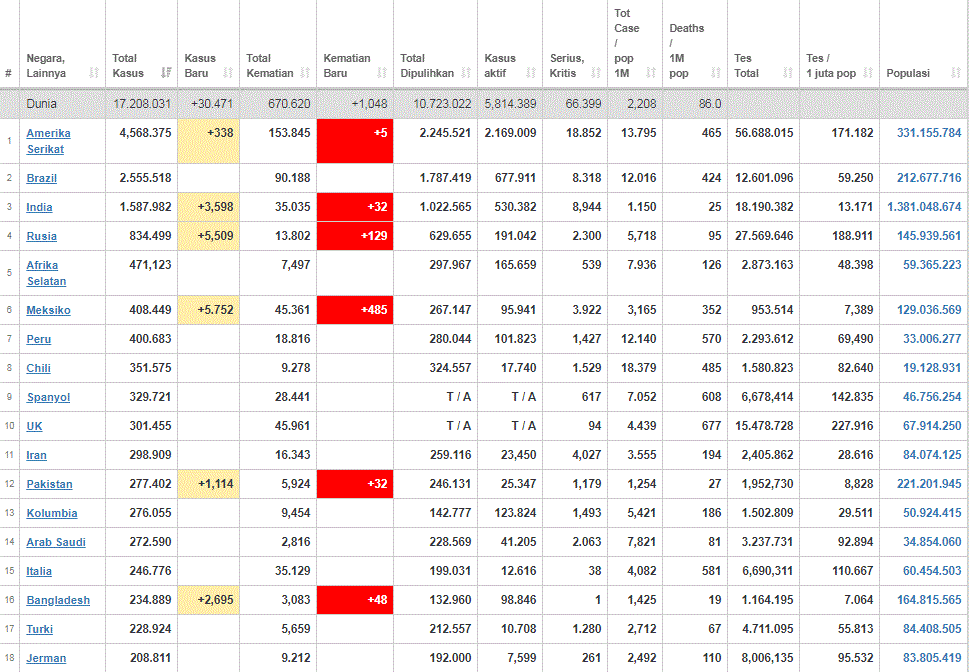Sort by Populasi arrows icon

[x=956, y=73]
